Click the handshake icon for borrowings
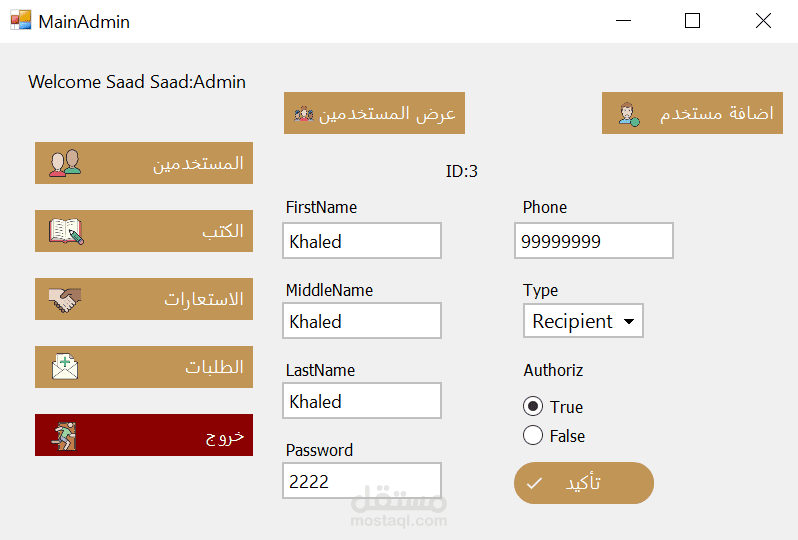 (65, 299)
